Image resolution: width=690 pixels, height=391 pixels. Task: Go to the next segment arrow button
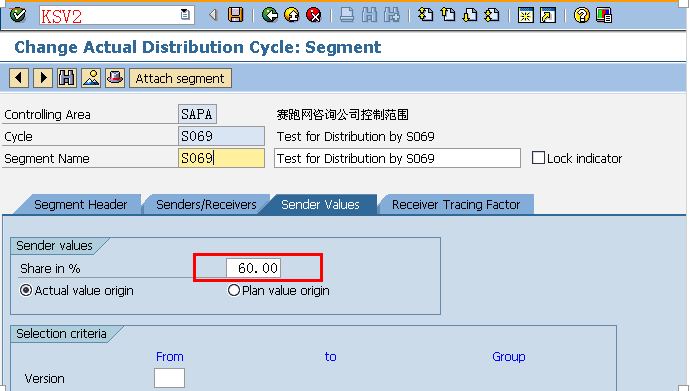43,78
